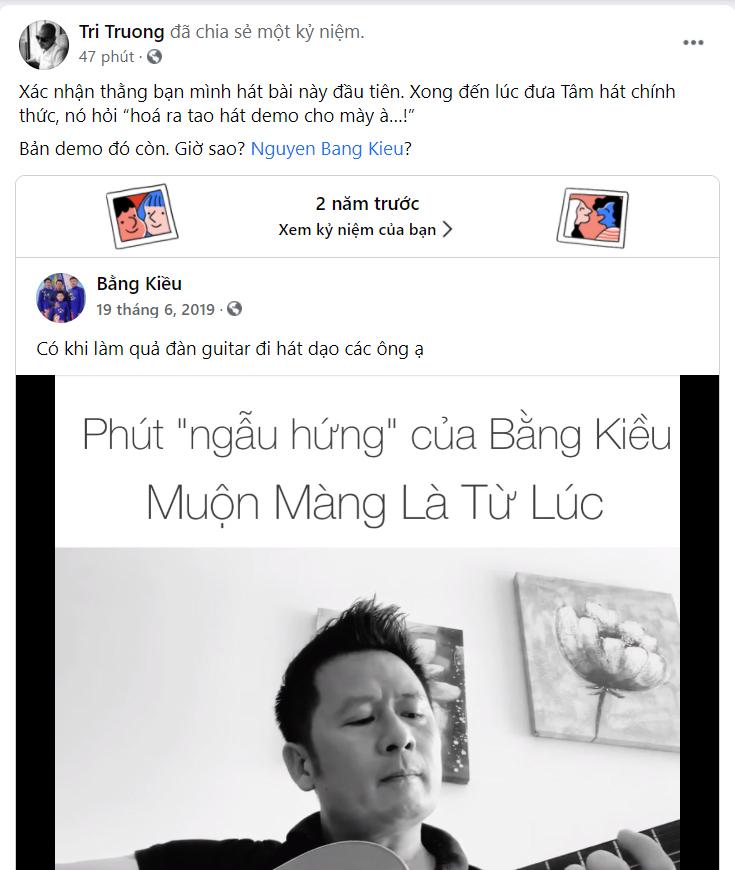This screenshot has height=870, width=735.
Task: Open Bằng Kiều's profile avatar
Action: (61, 297)
